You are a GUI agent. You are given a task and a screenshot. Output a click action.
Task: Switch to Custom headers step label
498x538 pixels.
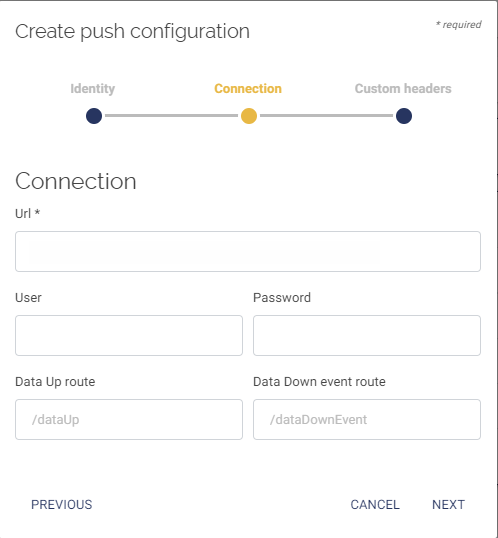coord(403,89)
